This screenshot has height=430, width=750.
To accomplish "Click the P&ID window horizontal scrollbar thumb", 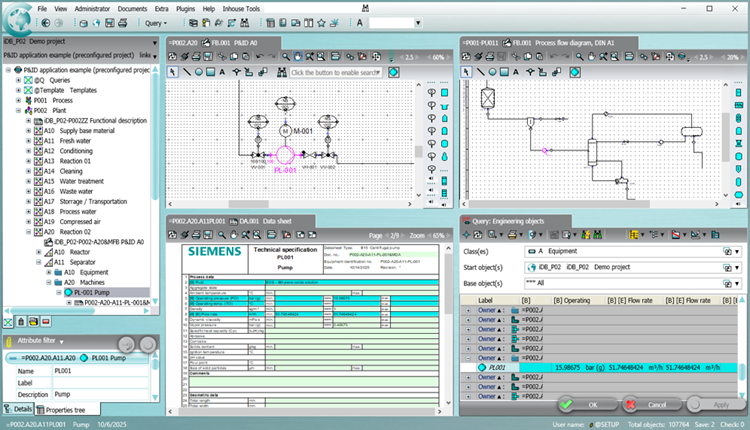I will (x=248, y=204).
